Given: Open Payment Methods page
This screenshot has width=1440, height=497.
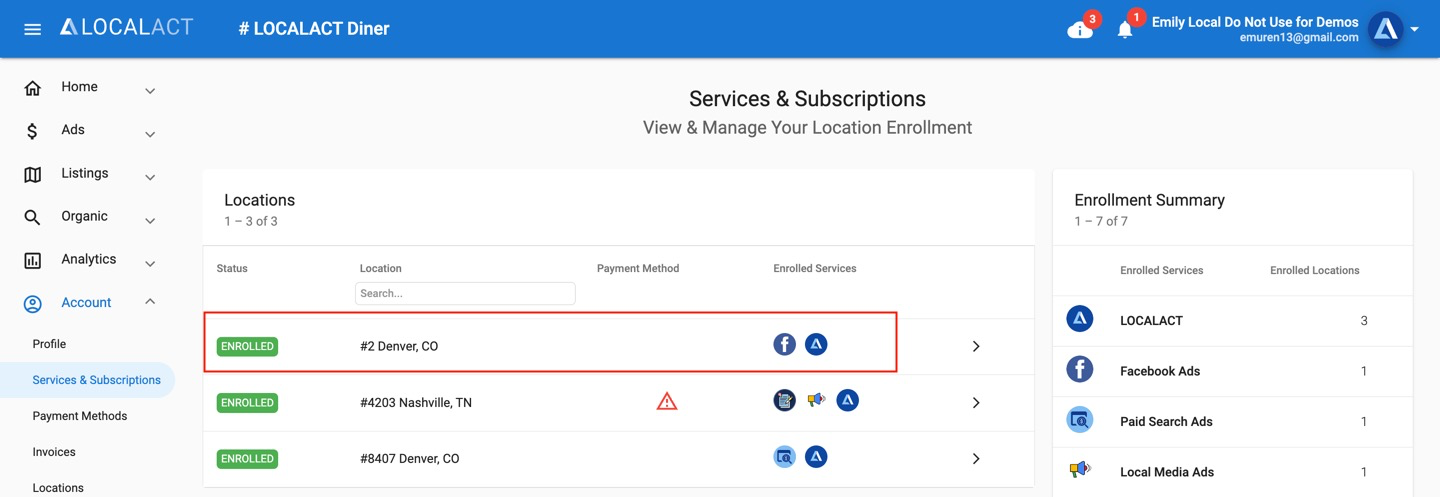Looking at the screenshot, I should pos(80,416).
